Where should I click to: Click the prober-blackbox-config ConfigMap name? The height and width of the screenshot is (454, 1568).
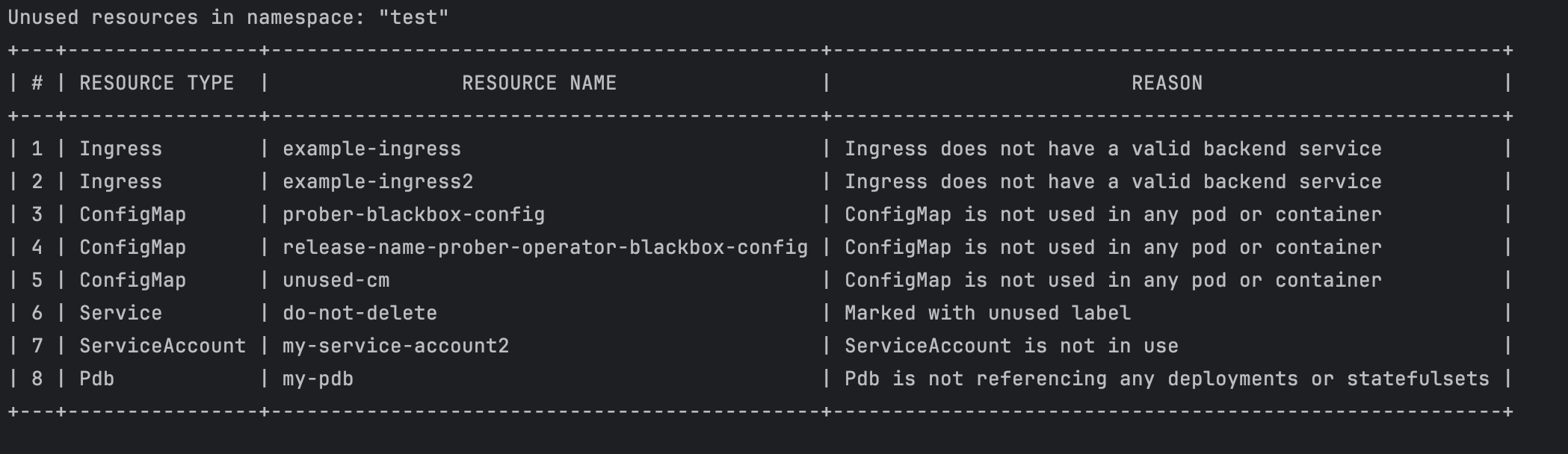(413, 214)
